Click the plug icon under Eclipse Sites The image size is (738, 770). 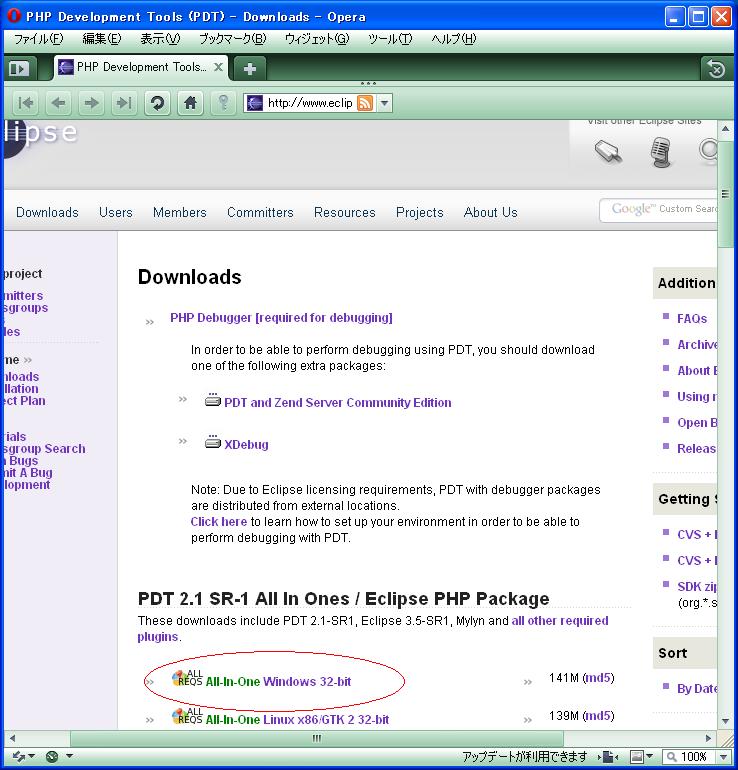[x=608, y=151]
